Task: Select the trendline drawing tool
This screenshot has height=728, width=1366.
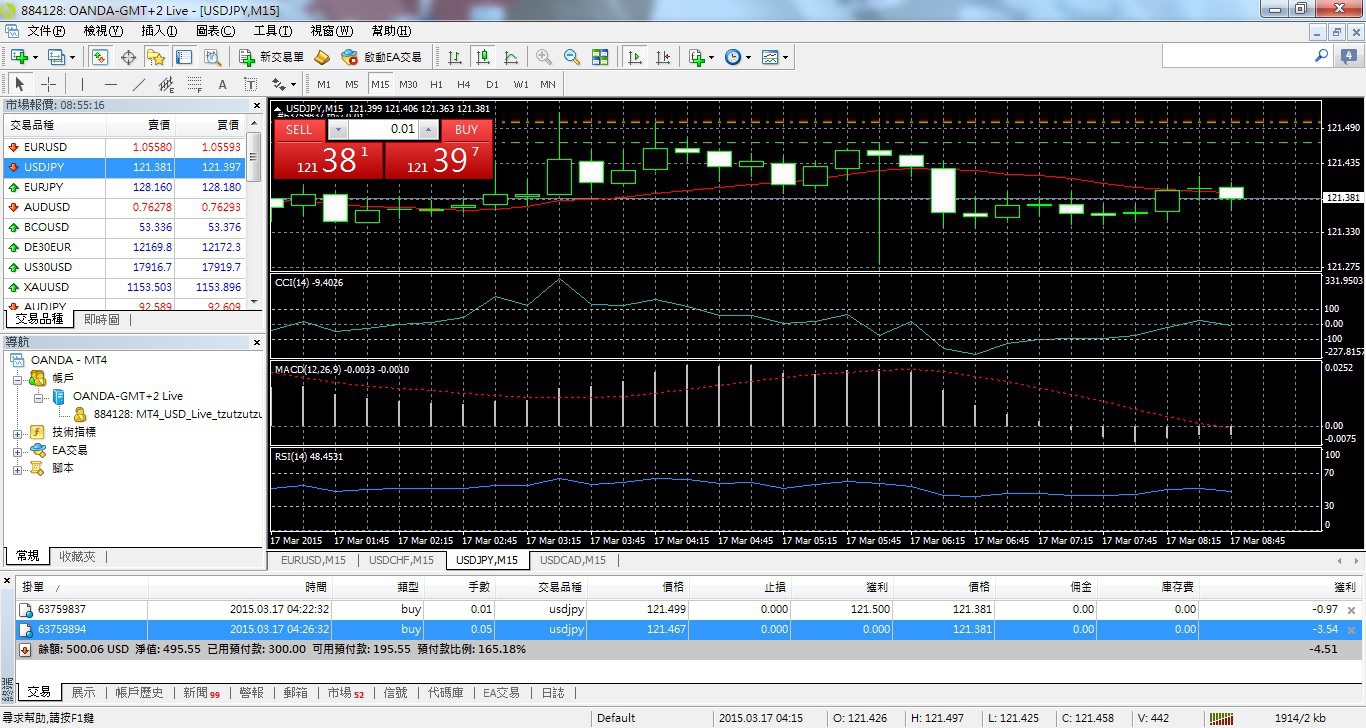Action: [139, 85]
